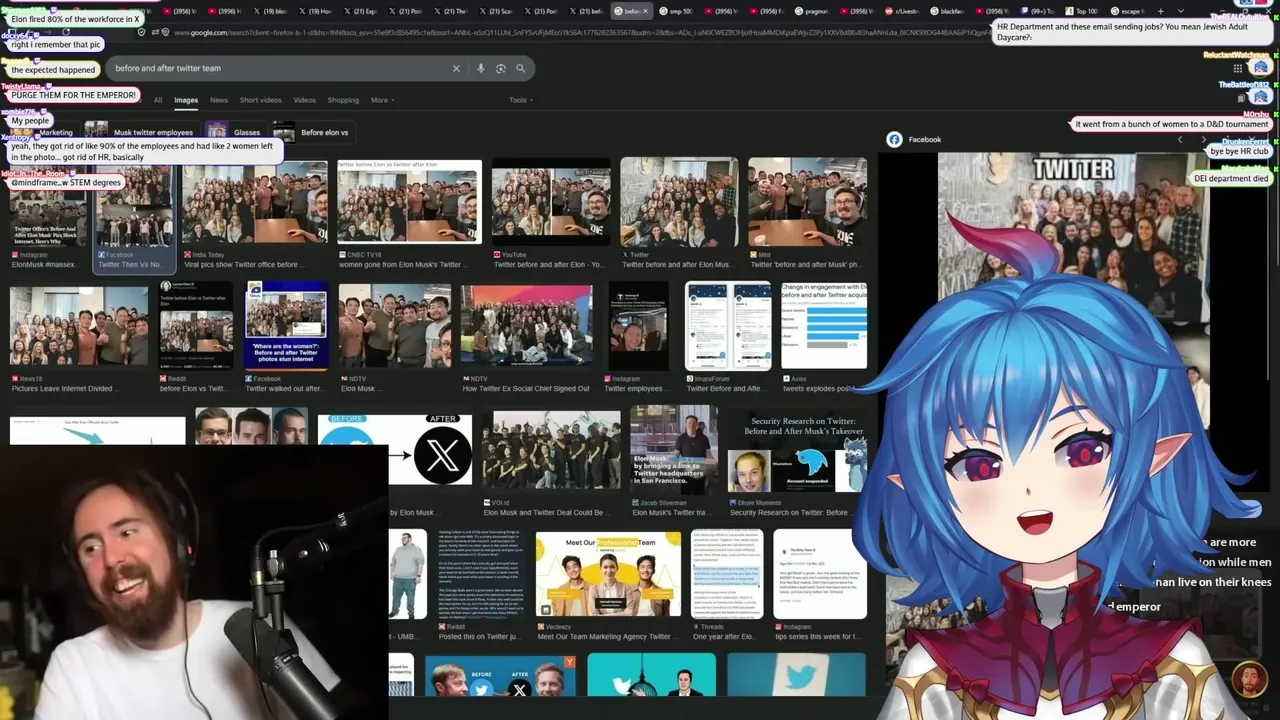Click the Facebook source link in the preview
This screenshot has width=1280, height=720.
pyautogui.click(x=924, y=139)
